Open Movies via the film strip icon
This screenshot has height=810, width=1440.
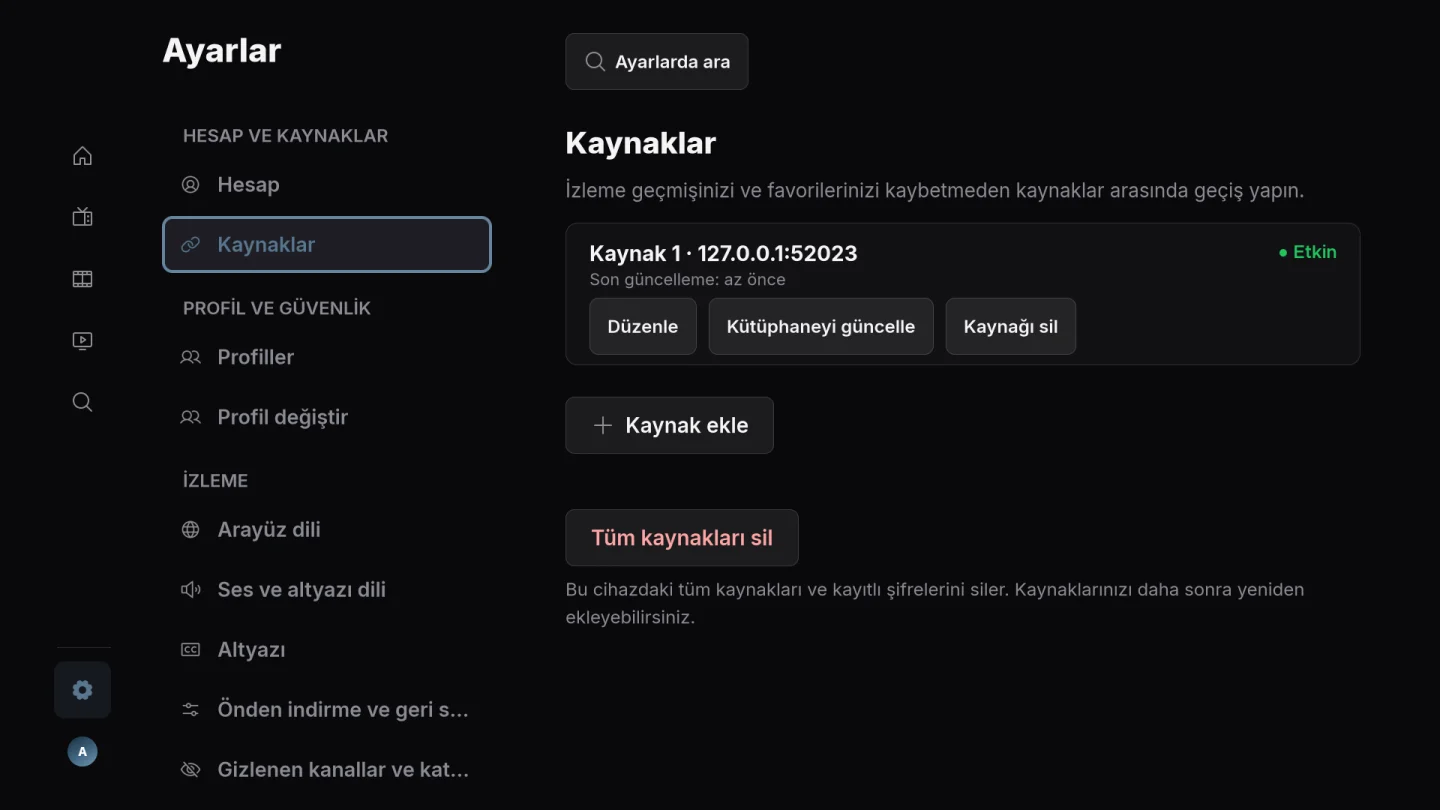tap(82, 279)
